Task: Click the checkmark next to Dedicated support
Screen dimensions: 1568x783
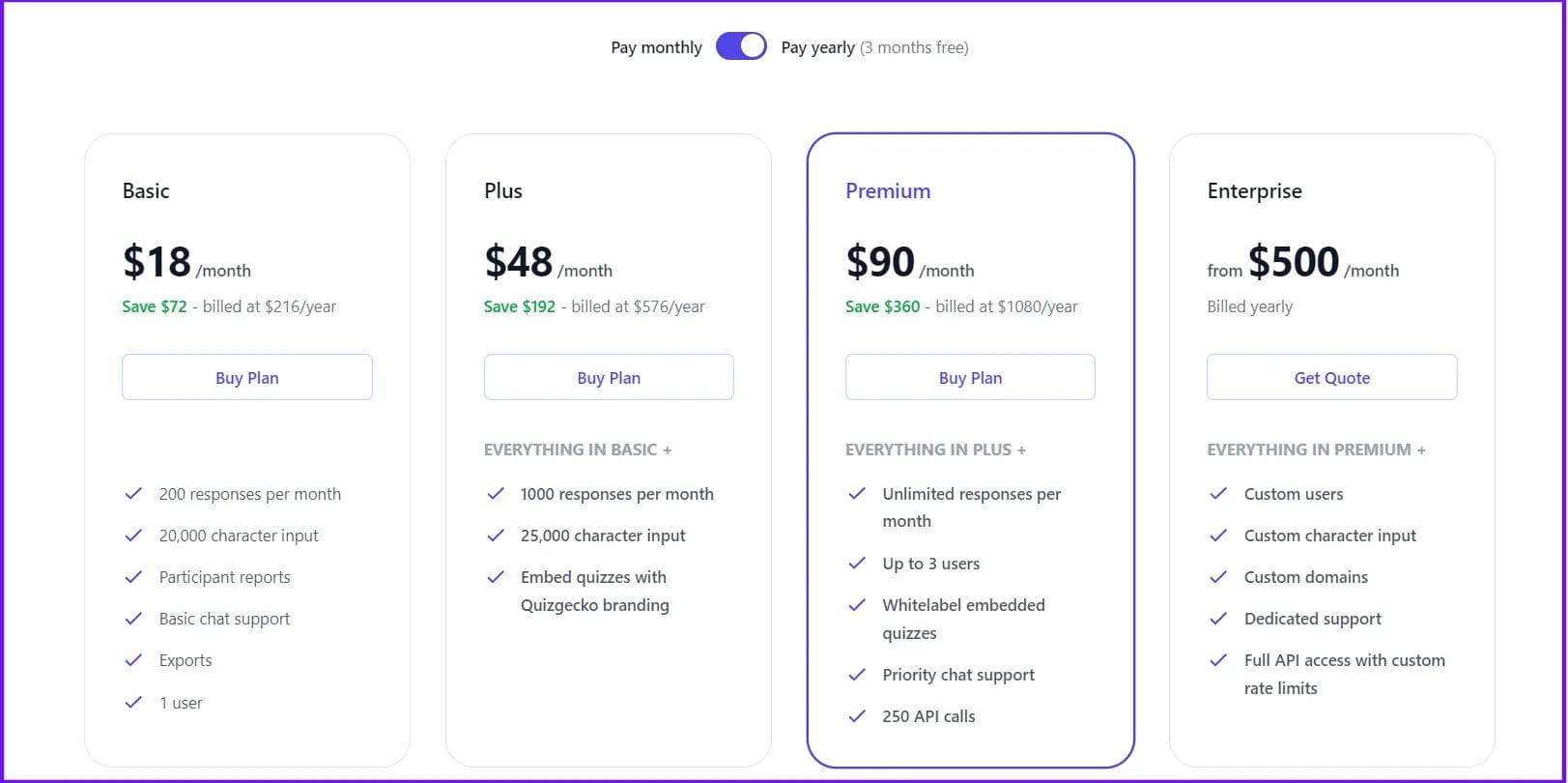Action: [1218, 619]
